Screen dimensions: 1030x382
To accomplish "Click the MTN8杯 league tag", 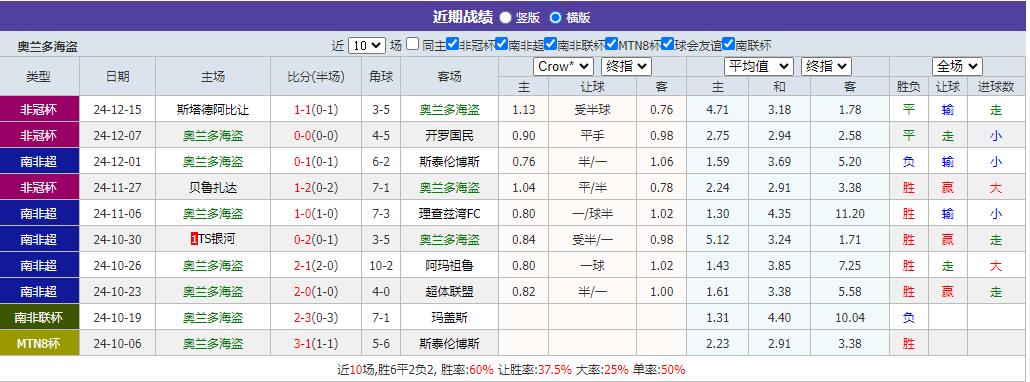I will coord(39,343).
